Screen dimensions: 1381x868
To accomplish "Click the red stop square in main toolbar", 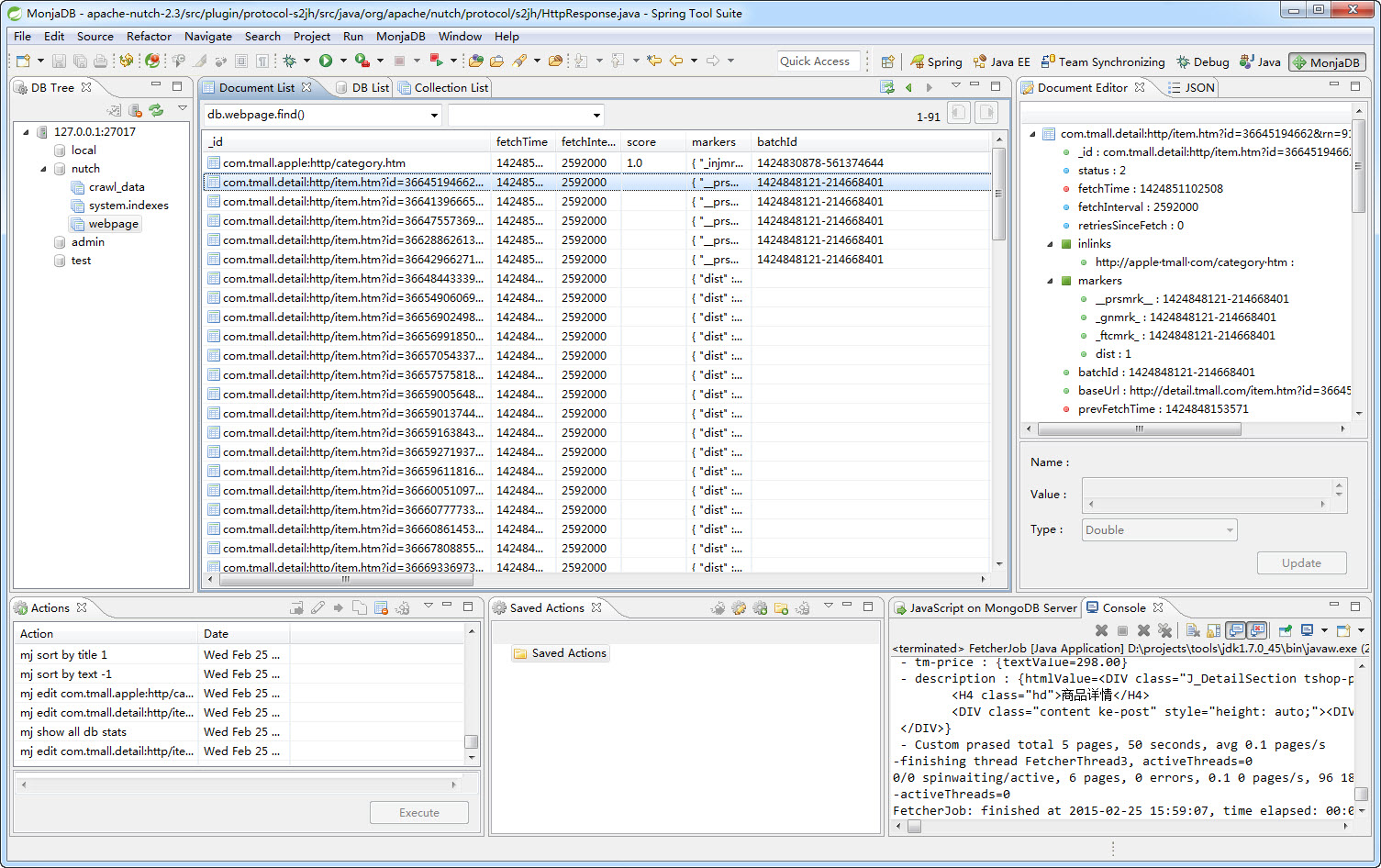I will click(399, 61).
